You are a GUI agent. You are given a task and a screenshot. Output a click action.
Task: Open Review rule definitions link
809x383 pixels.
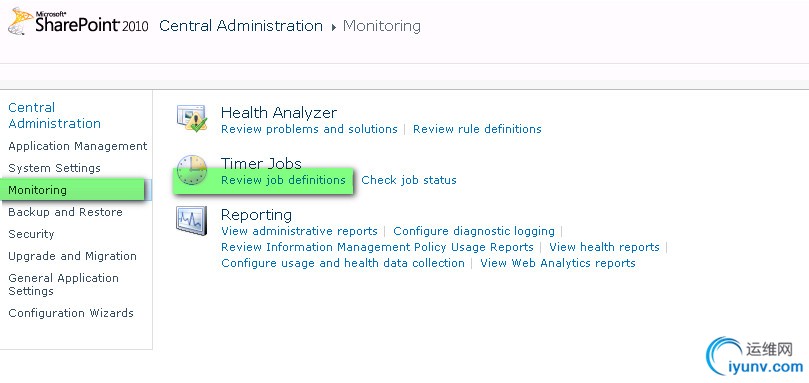tap(477, 129)
